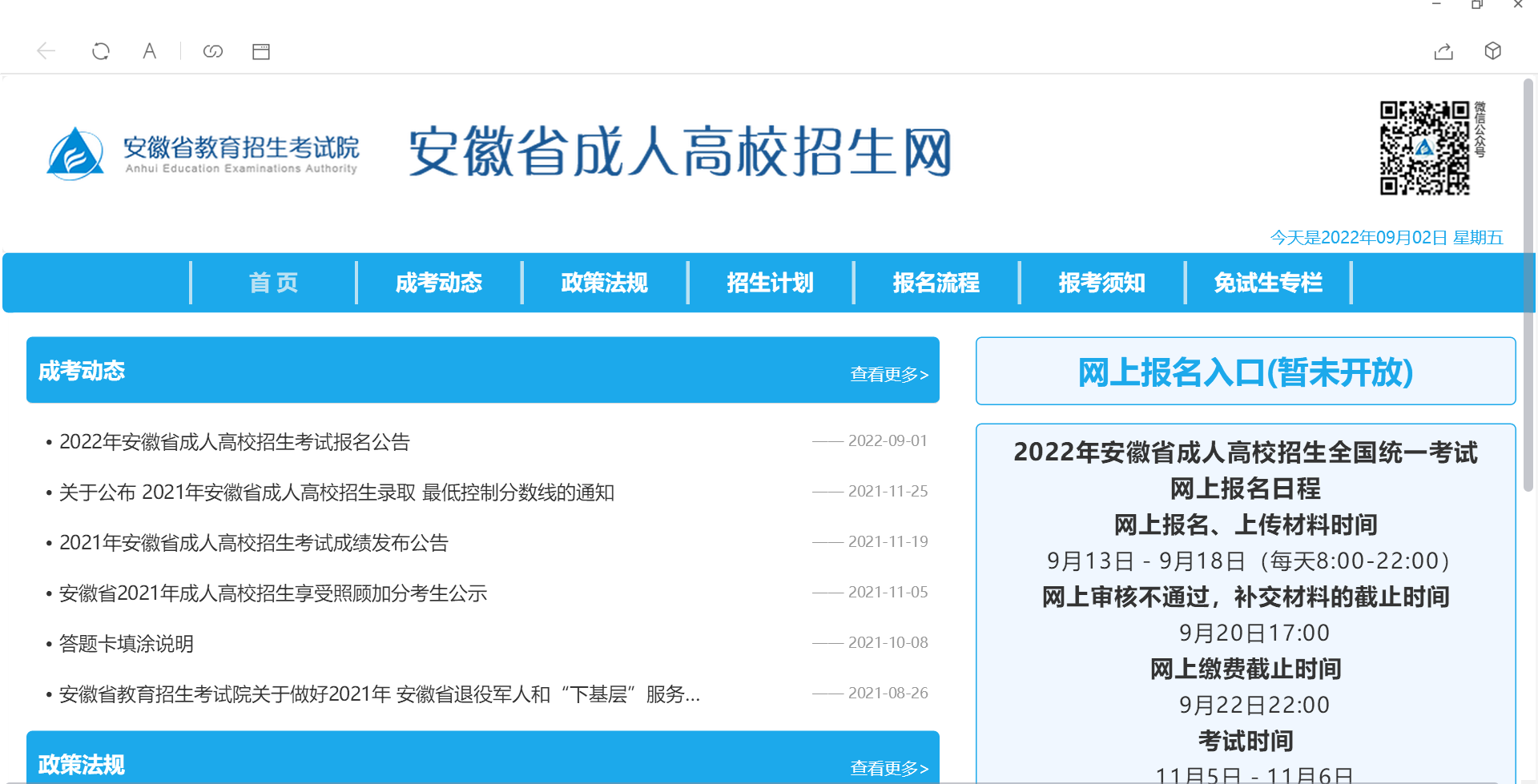
Task: Expand 查看更多 in the 政策法规 section header
Action: tap(888, 768)
